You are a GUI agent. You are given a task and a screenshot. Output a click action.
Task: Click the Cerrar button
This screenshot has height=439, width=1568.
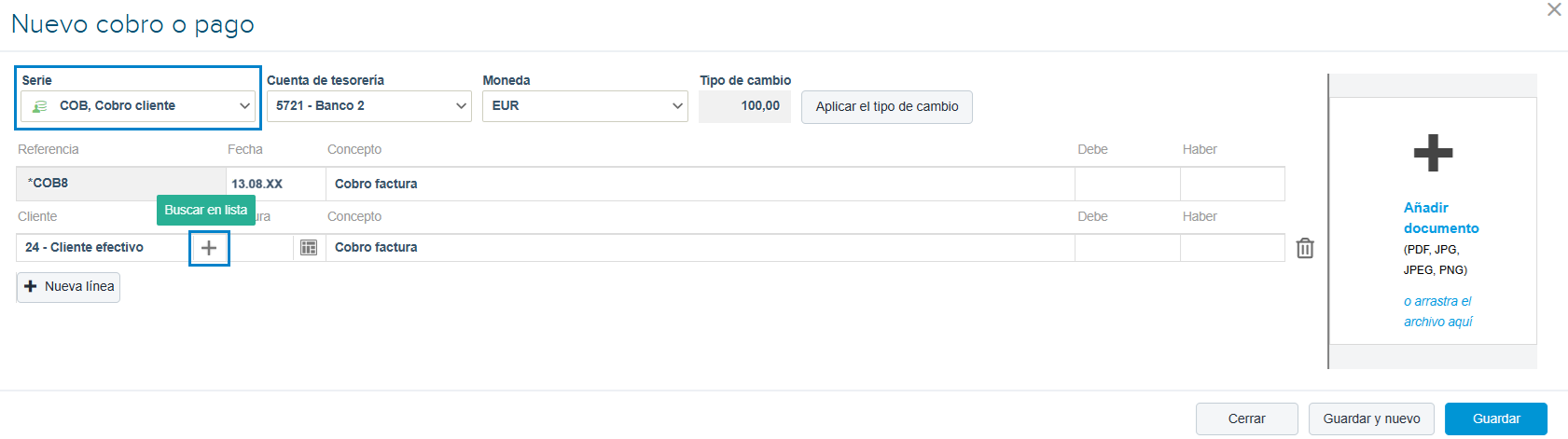1246,419
